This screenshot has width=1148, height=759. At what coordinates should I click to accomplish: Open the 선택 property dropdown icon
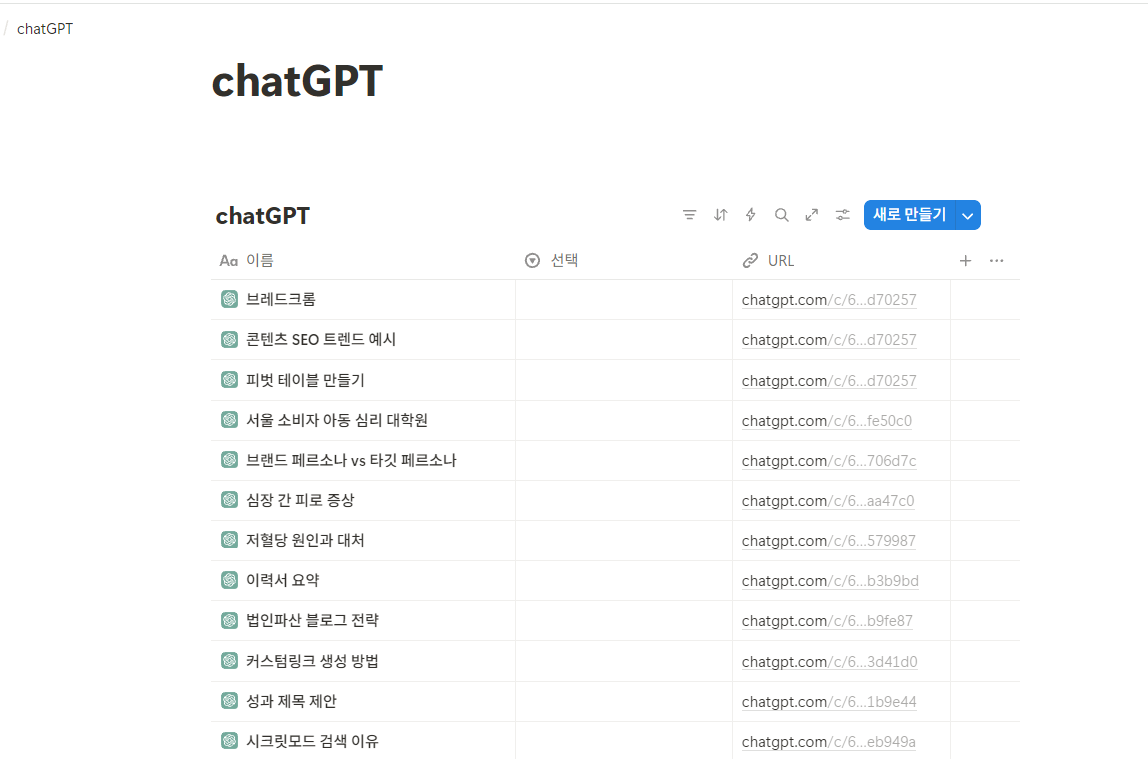(532, 260)
